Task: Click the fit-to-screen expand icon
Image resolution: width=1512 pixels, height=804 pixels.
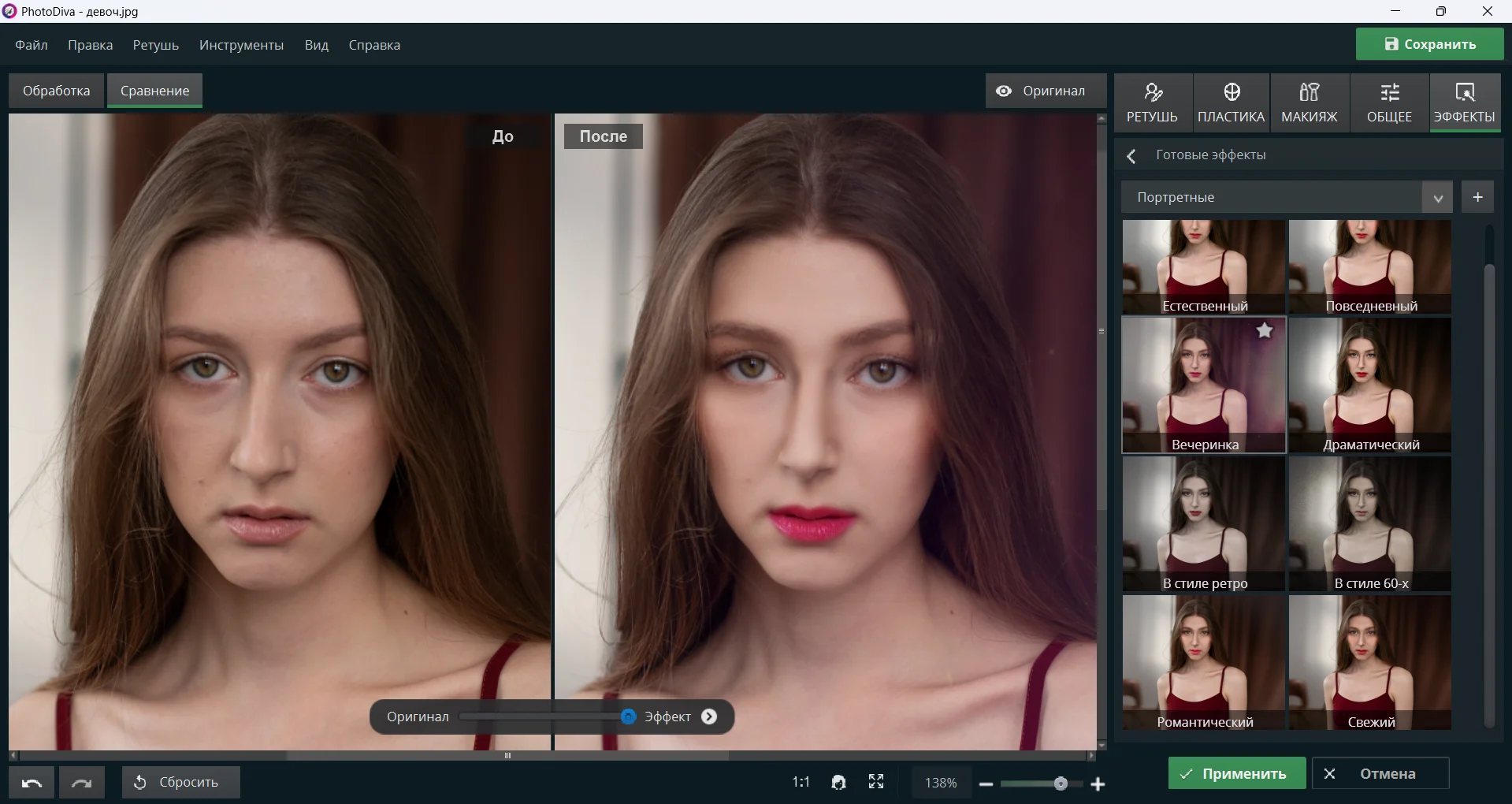Action: point(876,782)
